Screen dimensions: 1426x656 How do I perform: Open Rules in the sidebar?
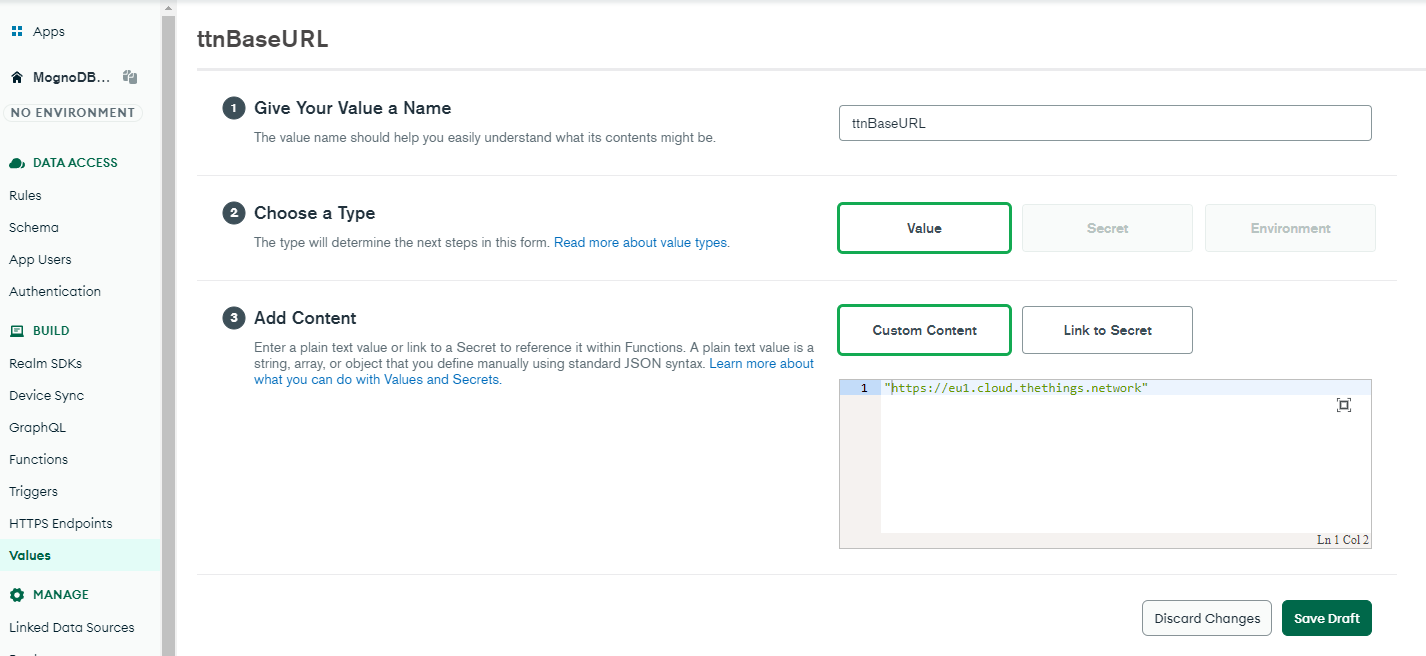[26, 195]
